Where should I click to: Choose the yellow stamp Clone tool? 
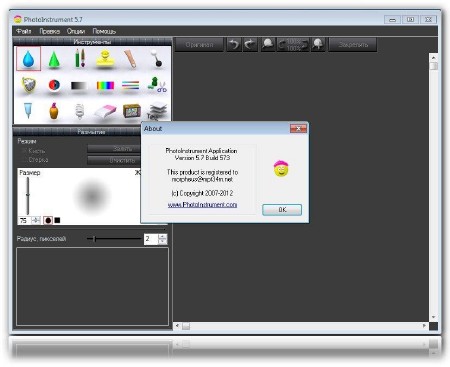pyautogui.click(x=105, y=59)
